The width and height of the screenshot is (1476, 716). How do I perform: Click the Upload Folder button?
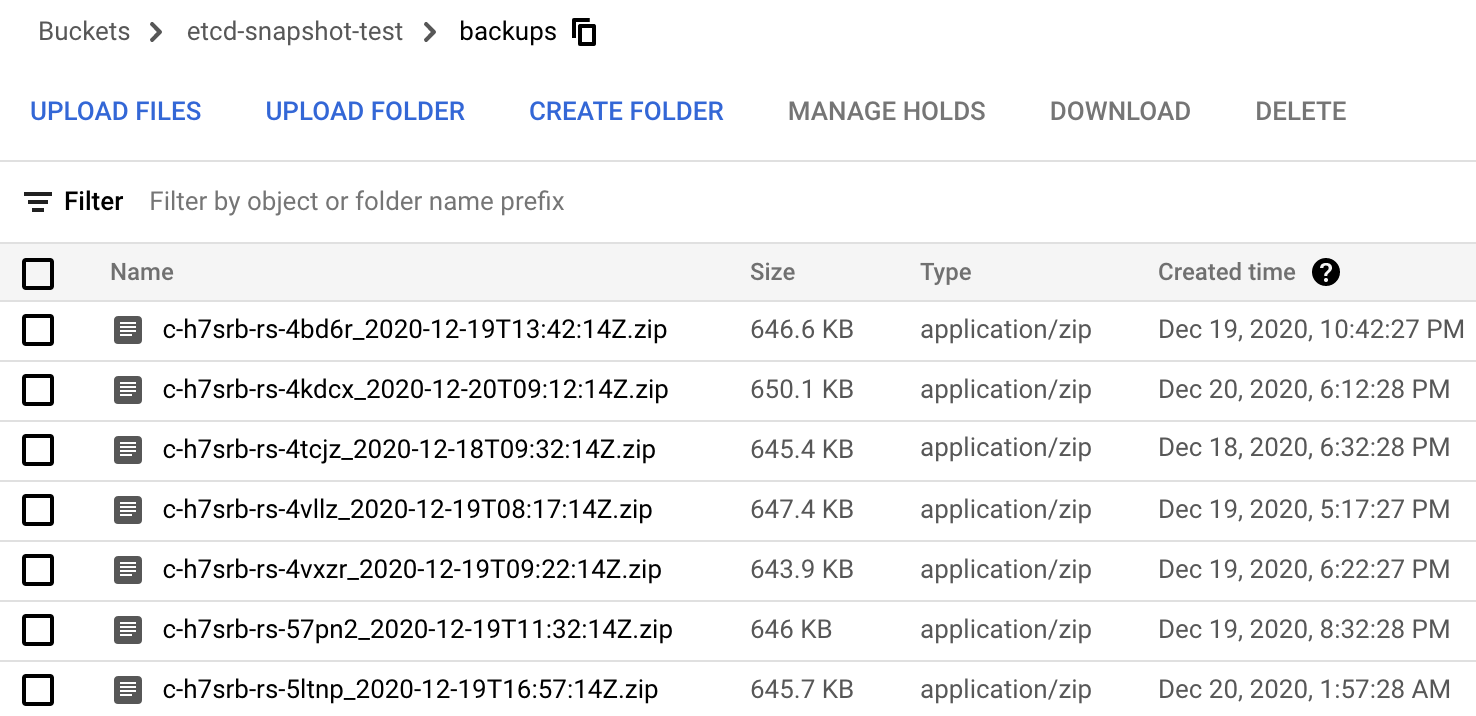click(365, 111)
